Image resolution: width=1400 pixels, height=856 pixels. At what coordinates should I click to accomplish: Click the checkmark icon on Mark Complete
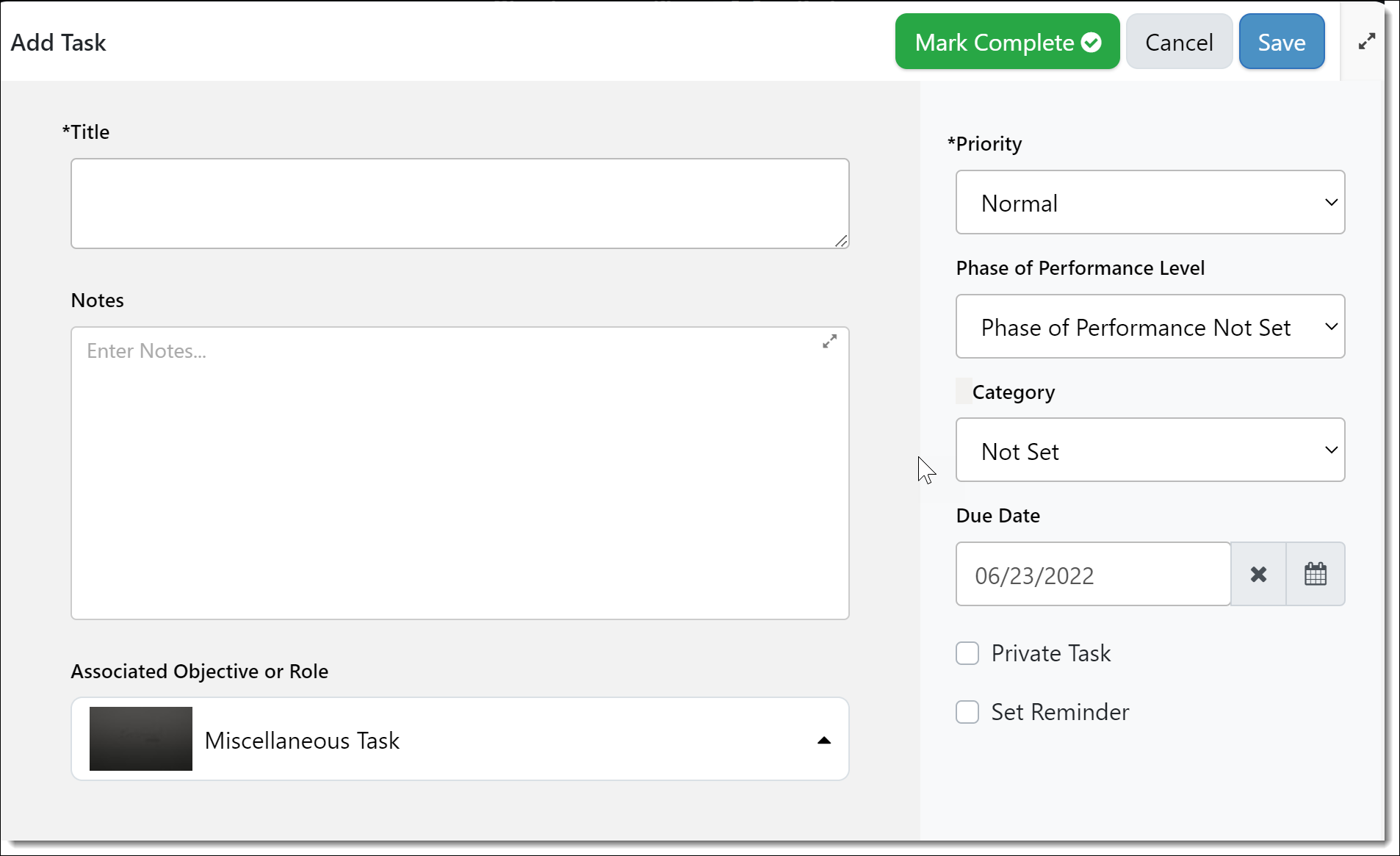coord(1092,42)
